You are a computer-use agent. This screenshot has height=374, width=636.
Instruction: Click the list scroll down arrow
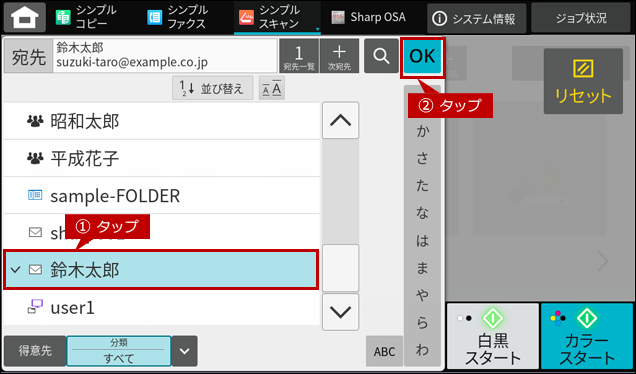coord(341,312)
